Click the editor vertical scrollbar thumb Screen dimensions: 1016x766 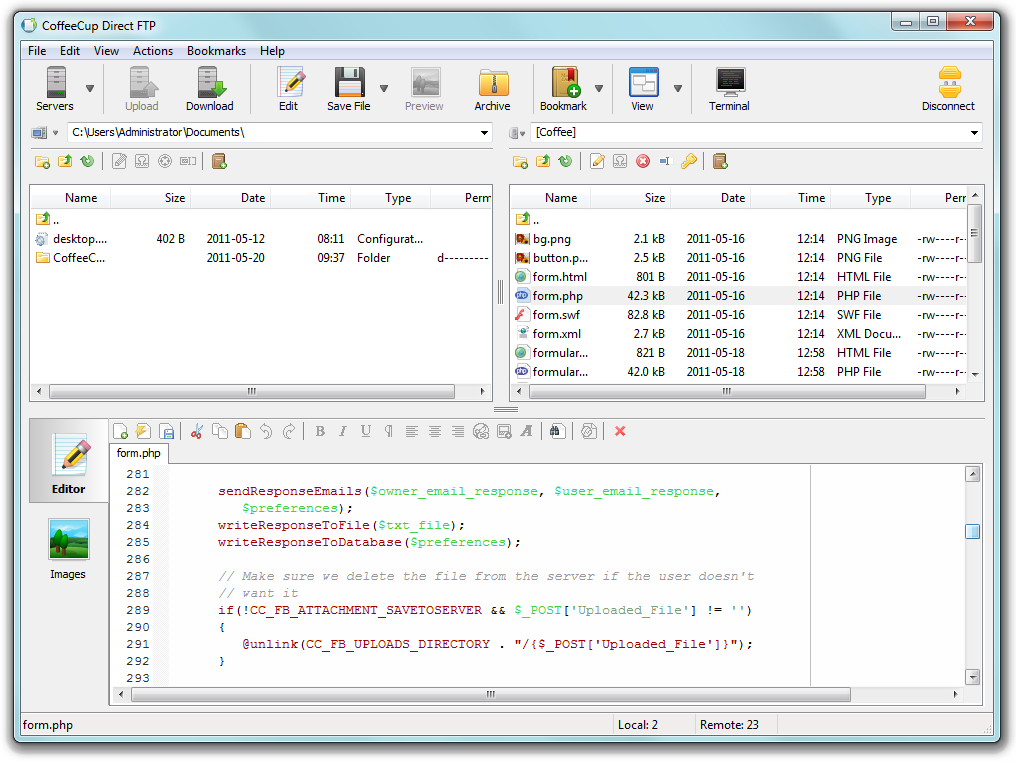(x=972, y=532)
